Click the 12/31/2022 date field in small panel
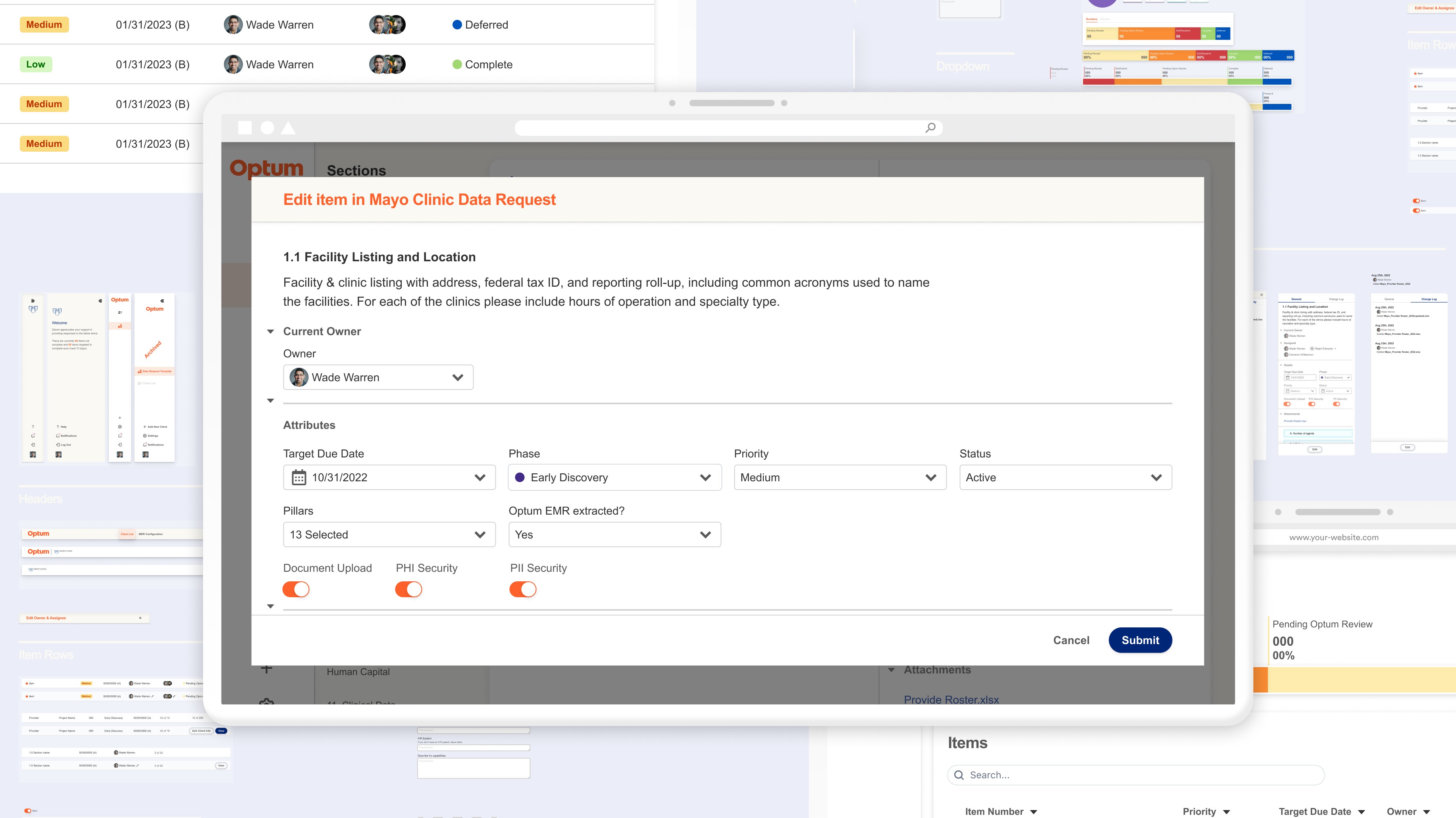The image size is (1456, 818). pyautogui.click(x=1300, y=378)
